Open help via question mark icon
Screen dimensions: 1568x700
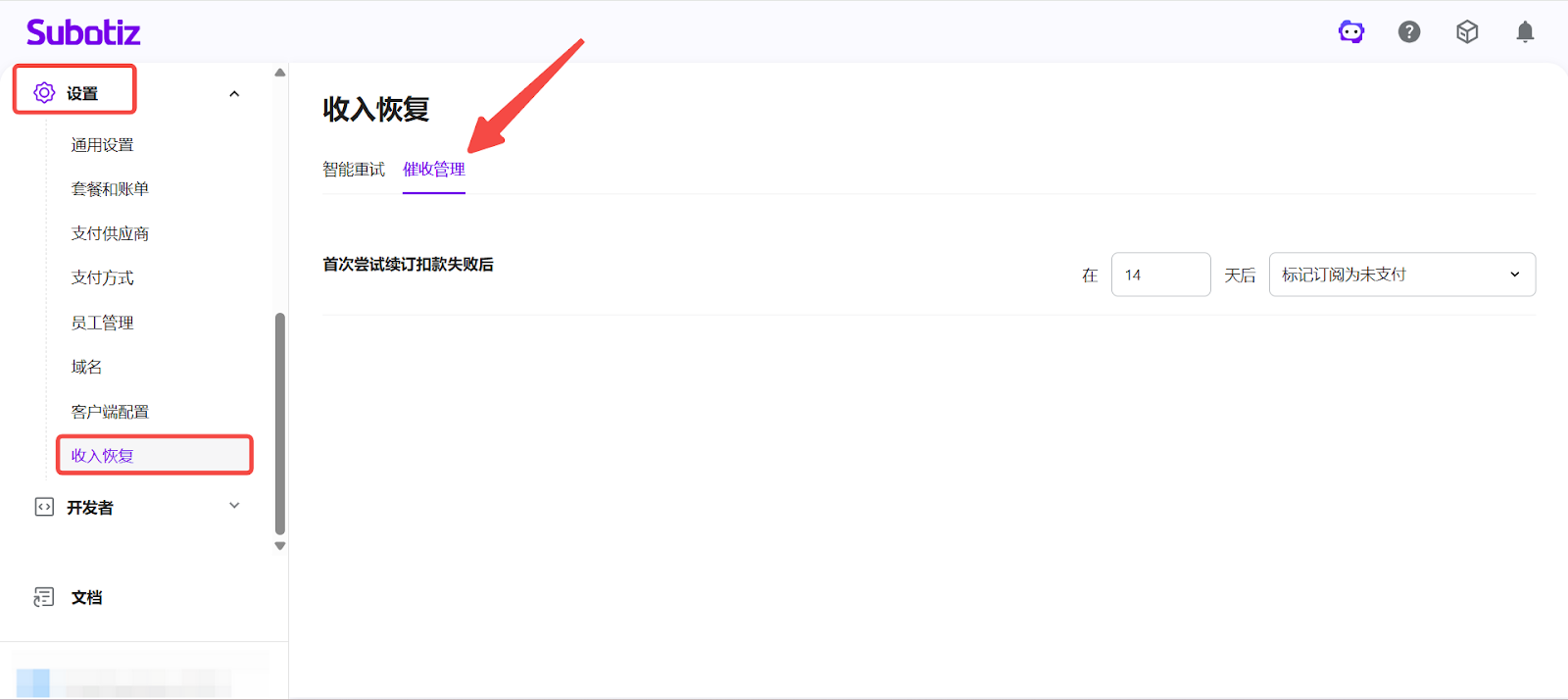point(1409,32)
